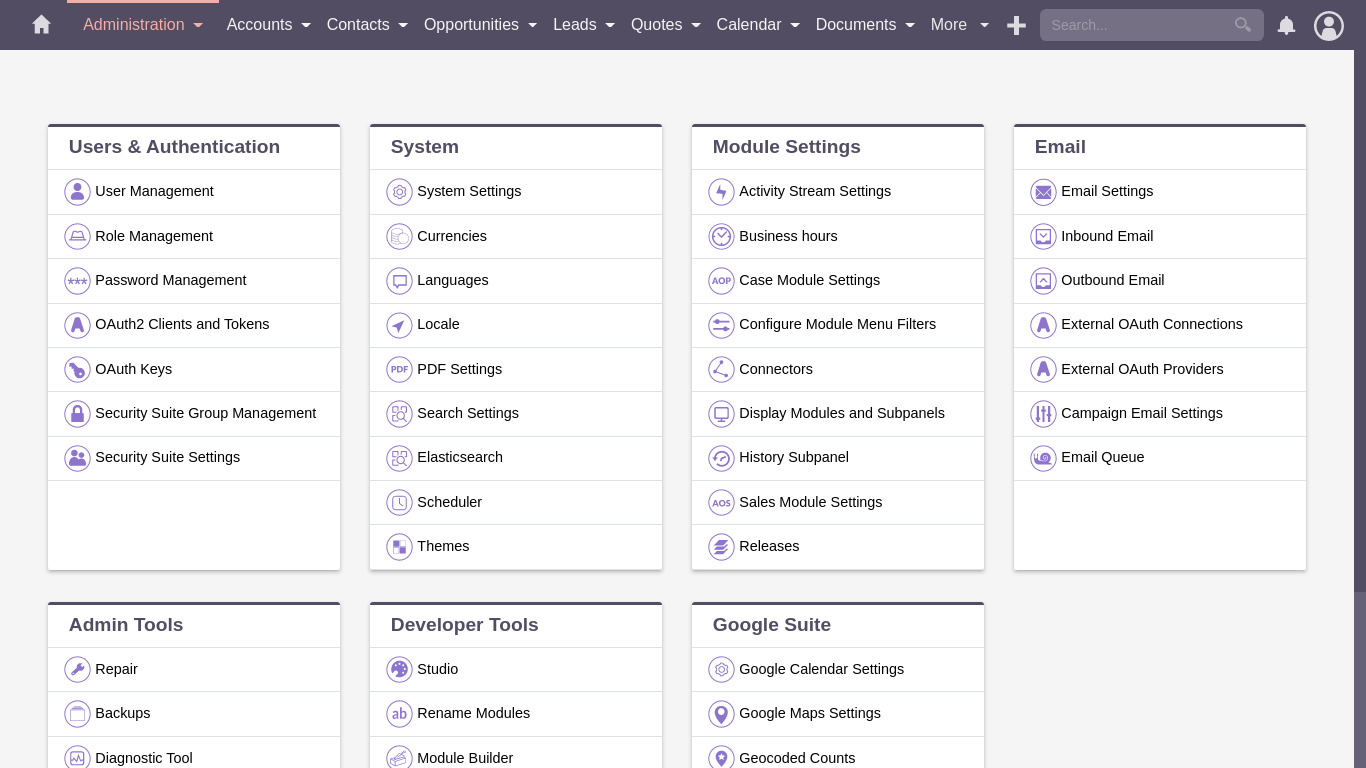Open the Administration menu tab
The image size is (1366, 768).
click(134, 25)
